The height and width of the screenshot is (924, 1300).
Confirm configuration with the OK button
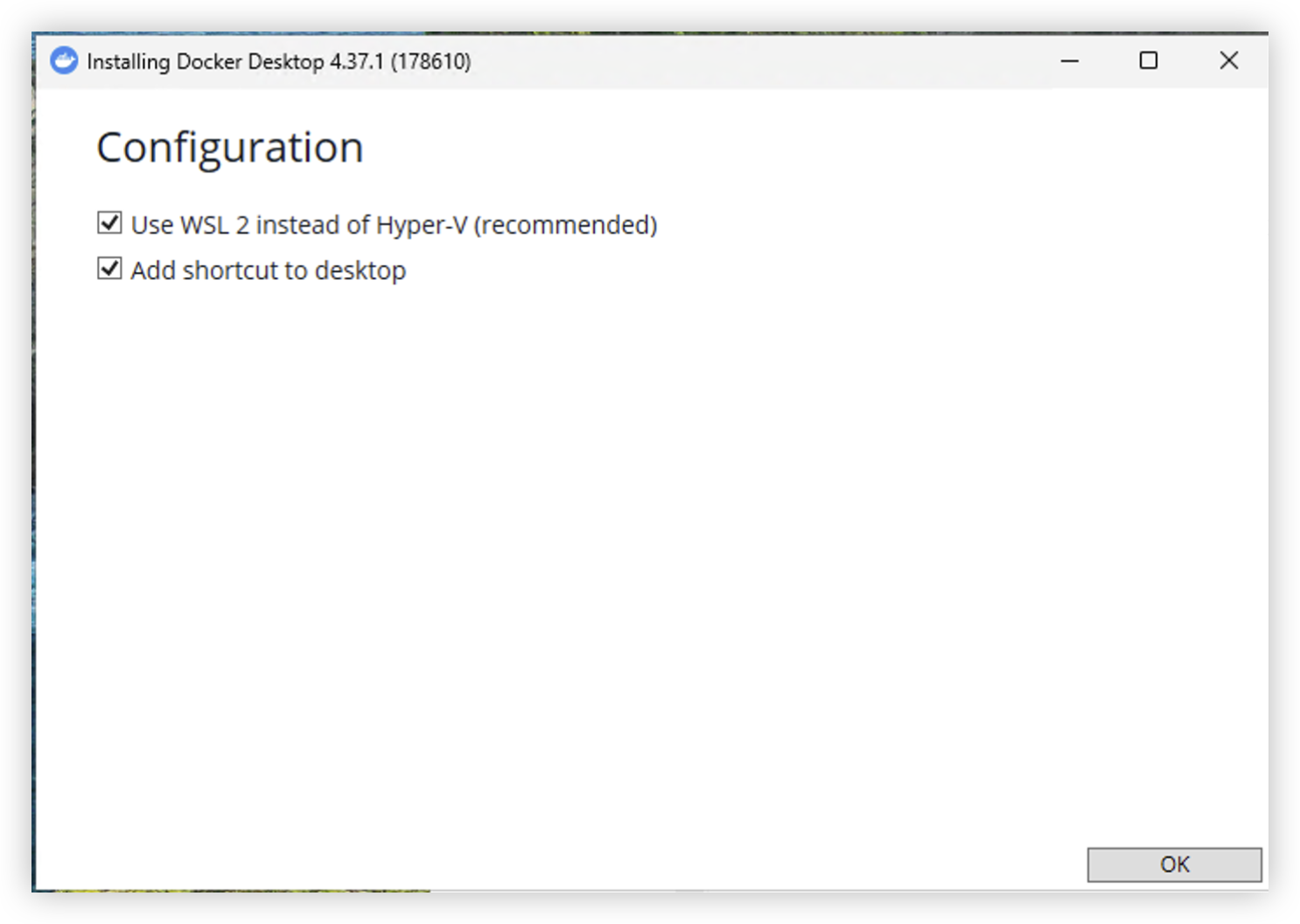[x=1174, y=864]
